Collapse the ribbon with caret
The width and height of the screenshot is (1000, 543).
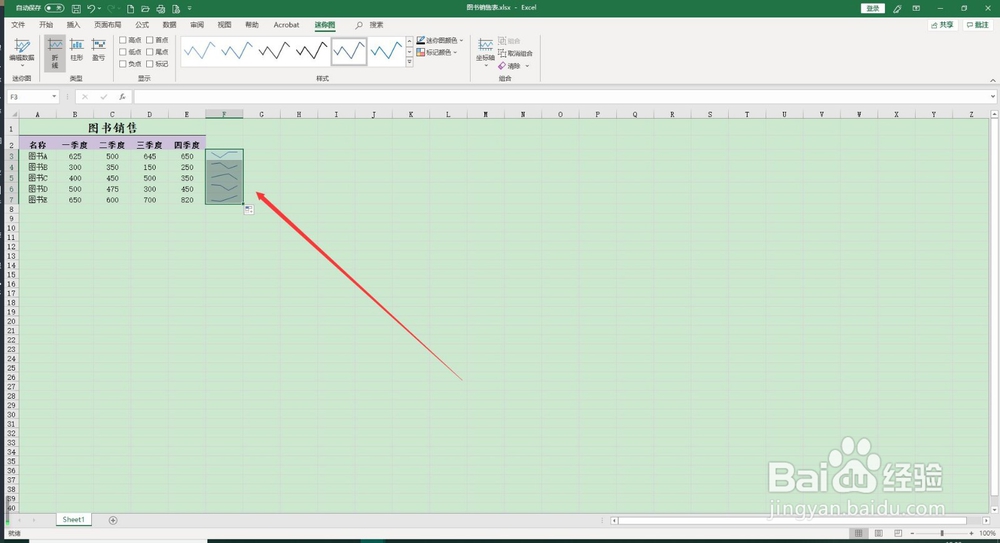tap(992, 80)
